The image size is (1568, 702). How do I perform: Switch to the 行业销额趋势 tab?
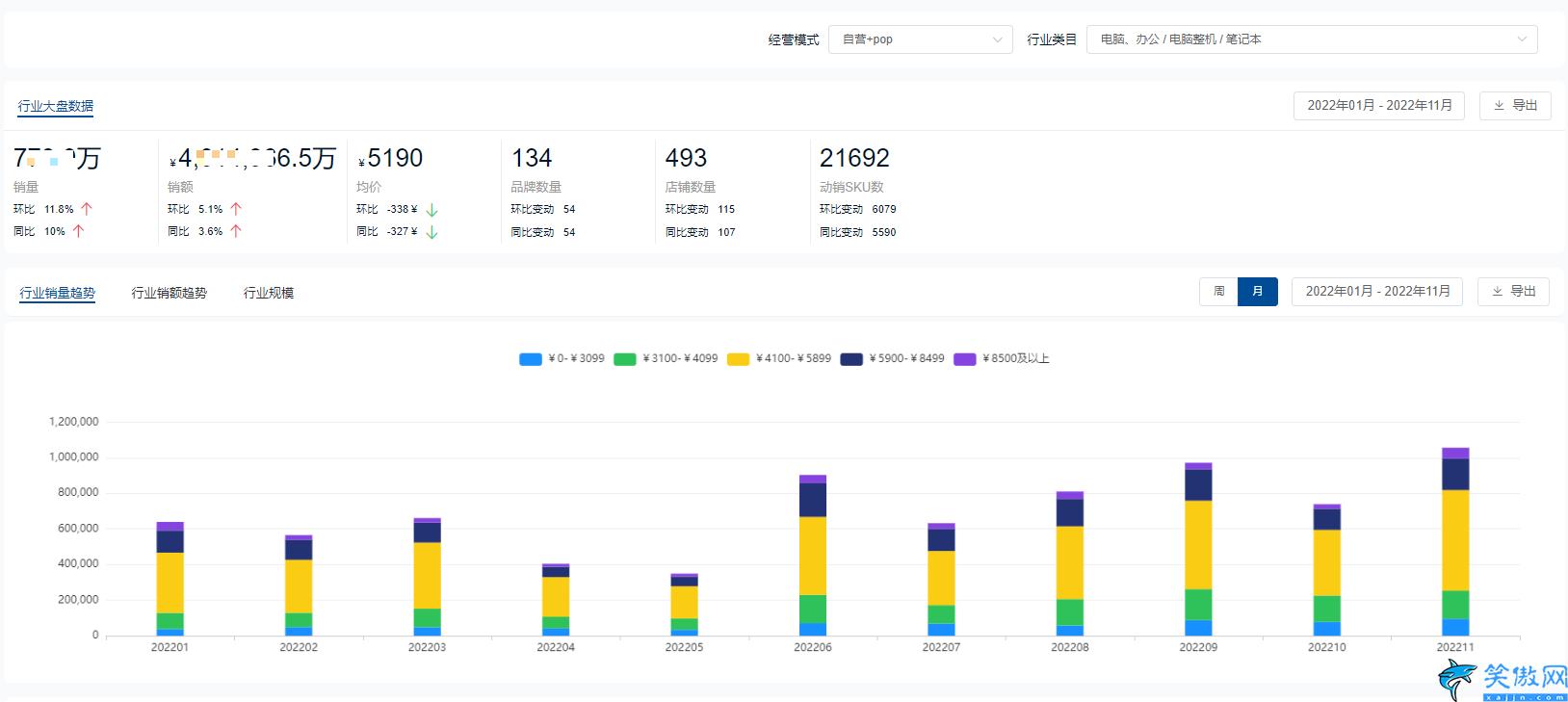pyautogui.click(x=170, y=293)
